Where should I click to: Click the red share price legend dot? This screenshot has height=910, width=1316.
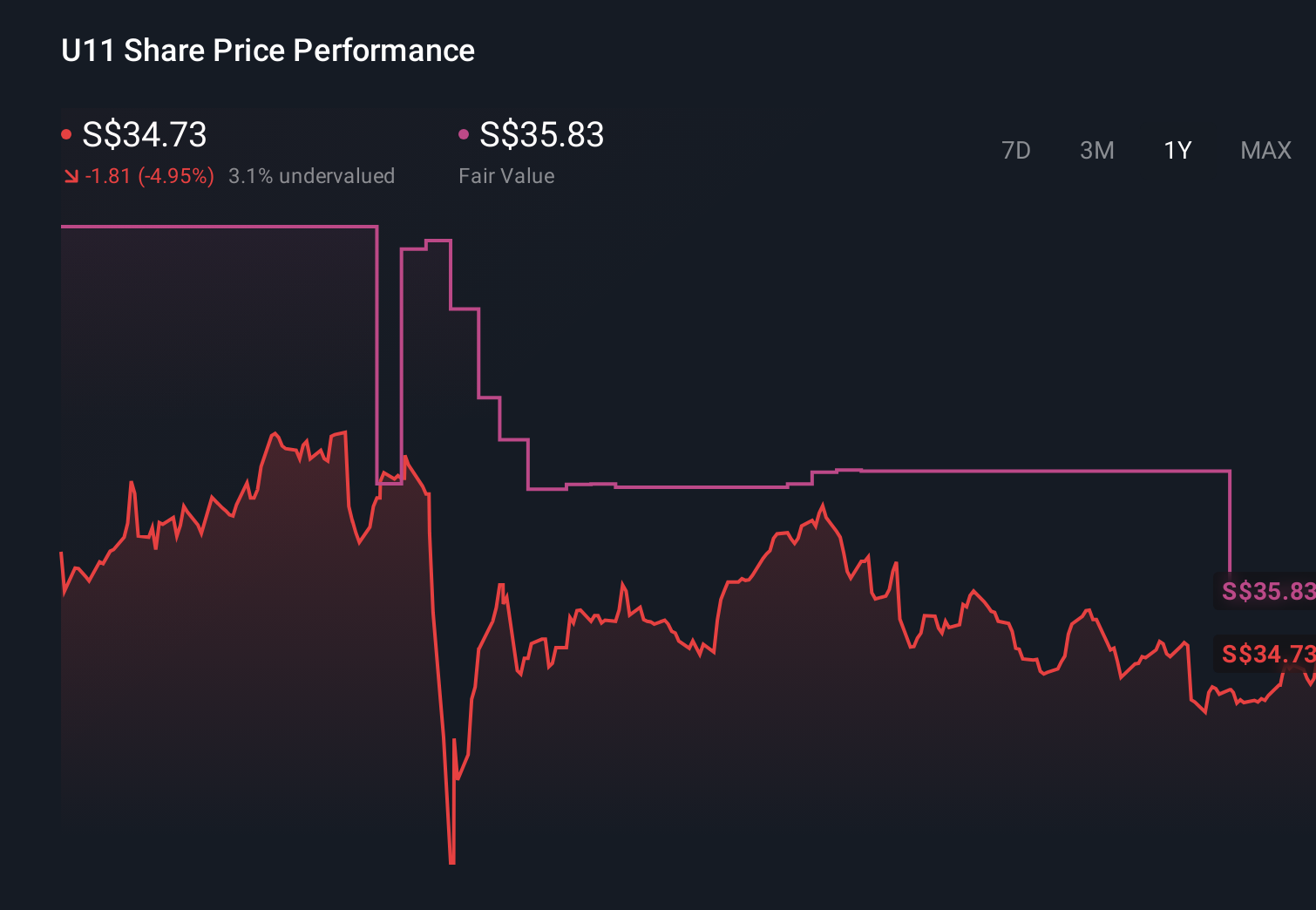click(x=66, y=132)
